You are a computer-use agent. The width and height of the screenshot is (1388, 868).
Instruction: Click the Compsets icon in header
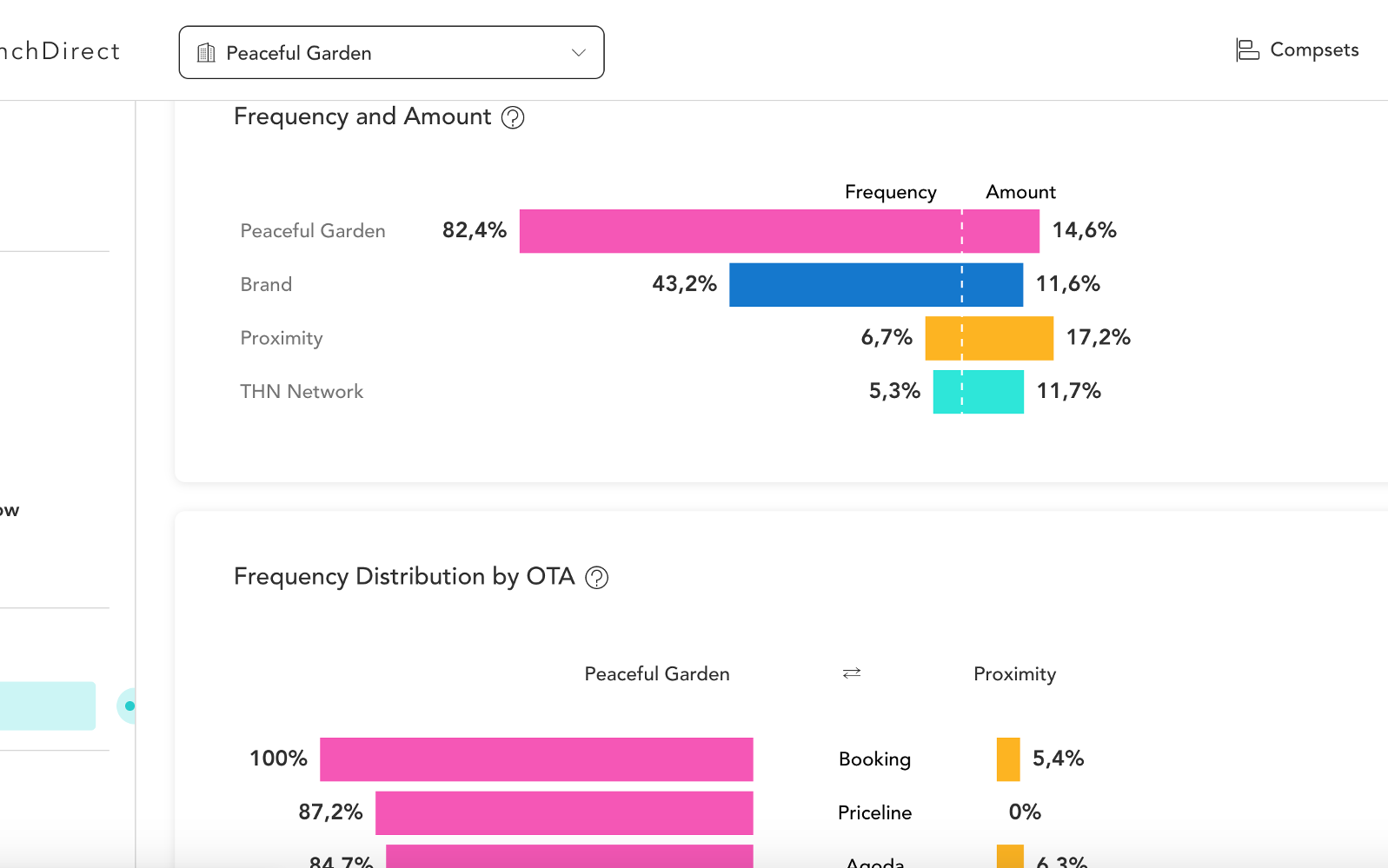1247,50
